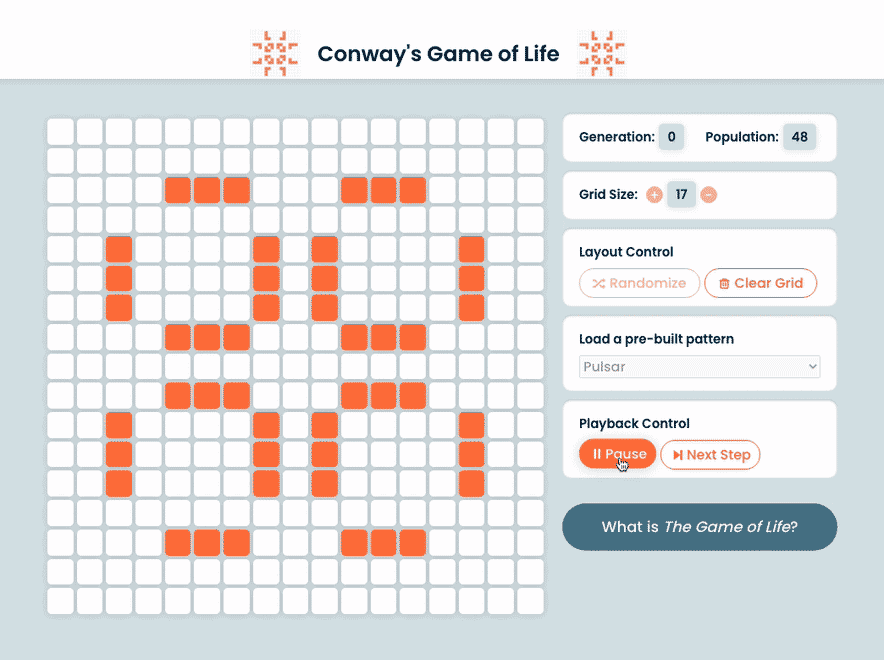Toggle the top-right empty cell of the grid
The height and width of the screenshot is (660, 884).
531,132
